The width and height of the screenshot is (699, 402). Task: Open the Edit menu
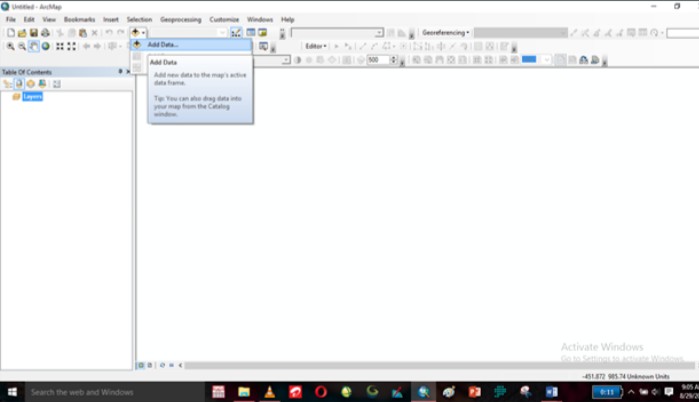point(29,20)
